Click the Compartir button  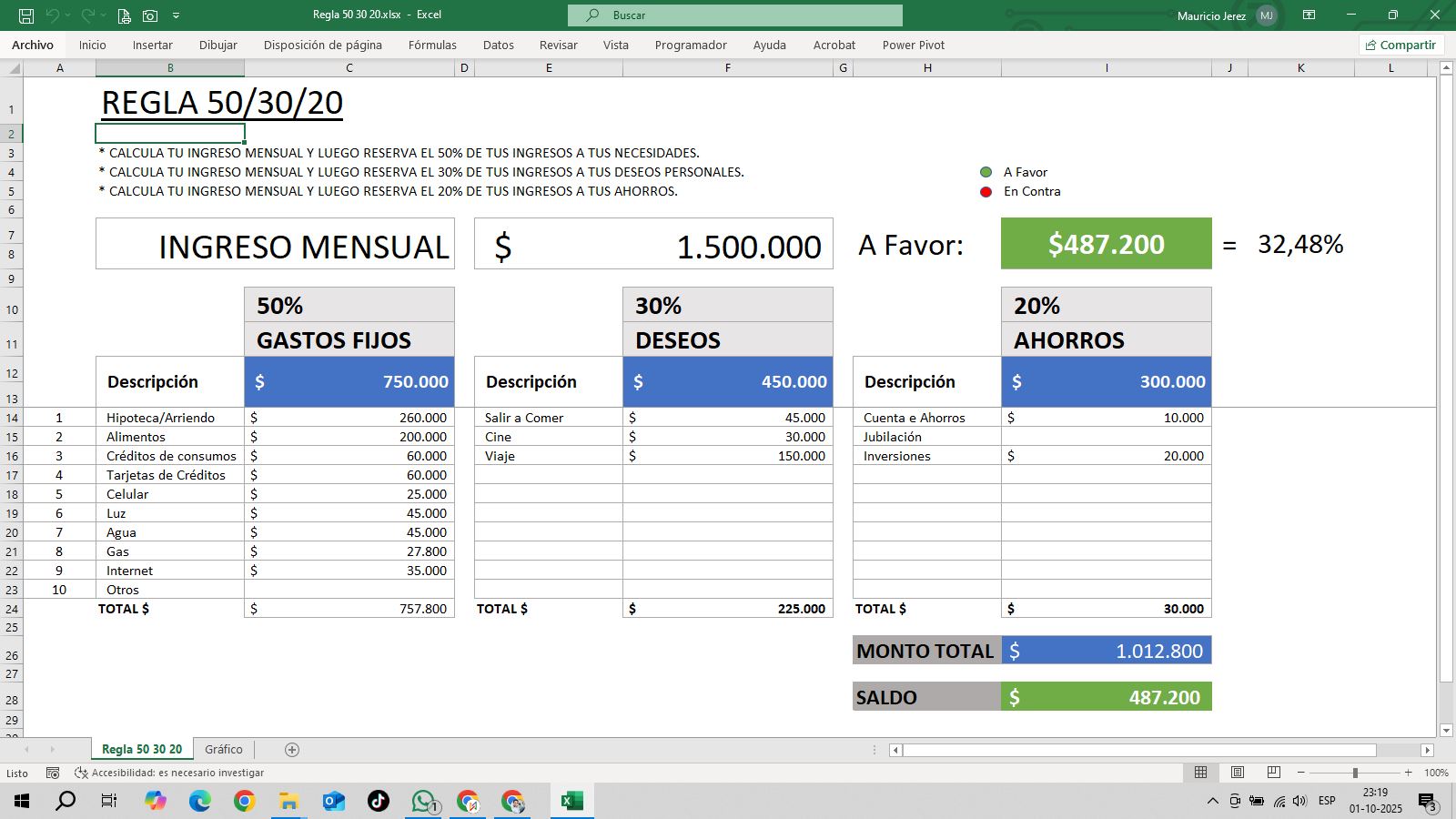point(1401,45)
